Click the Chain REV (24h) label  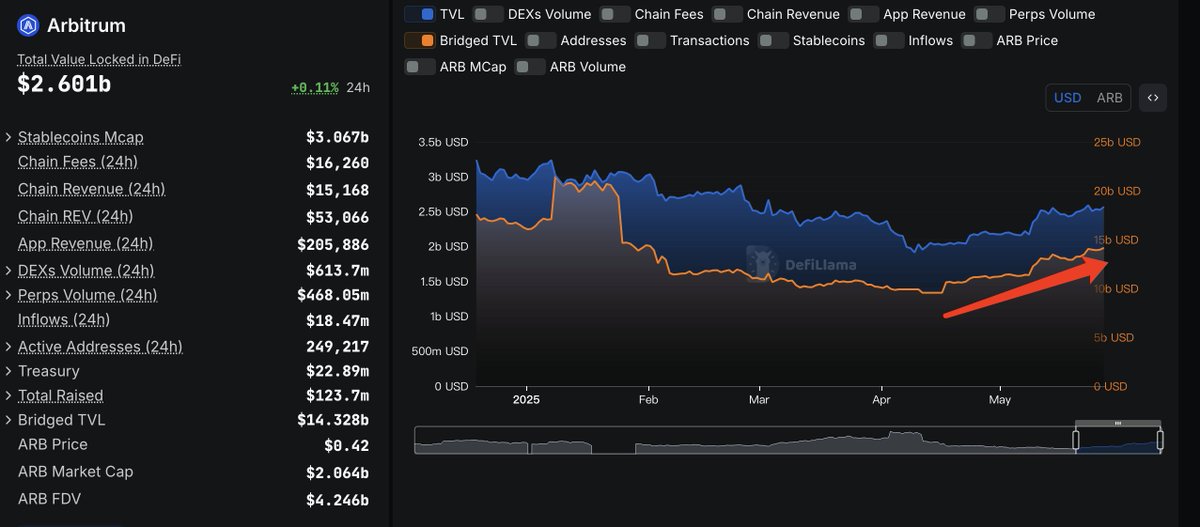(x=76, y=216)
